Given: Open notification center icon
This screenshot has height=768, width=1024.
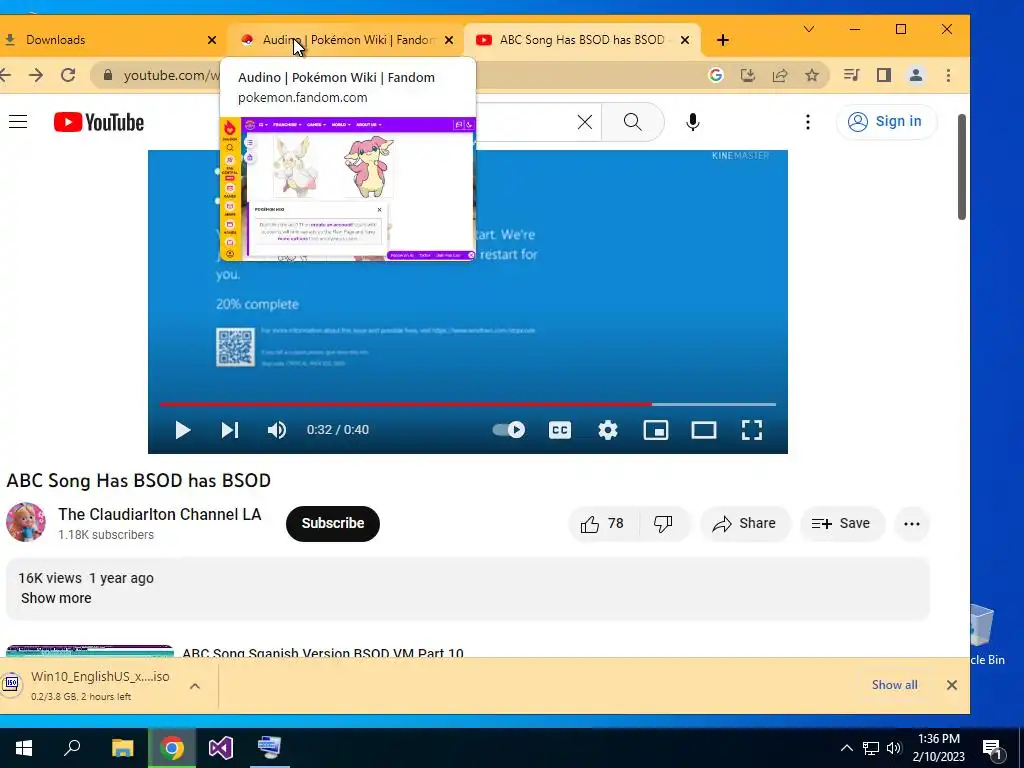Looking at the screenshot, I should (993, 748).
